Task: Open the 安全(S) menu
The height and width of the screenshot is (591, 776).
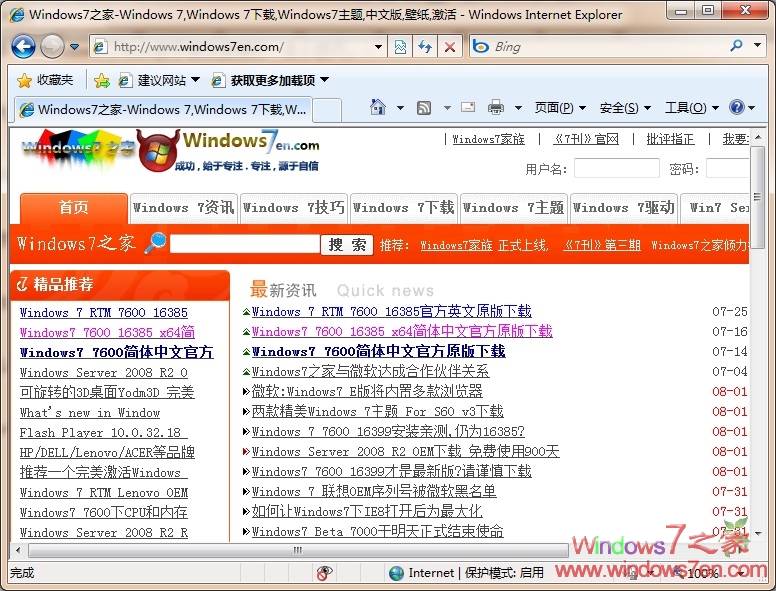Action: 625,107
